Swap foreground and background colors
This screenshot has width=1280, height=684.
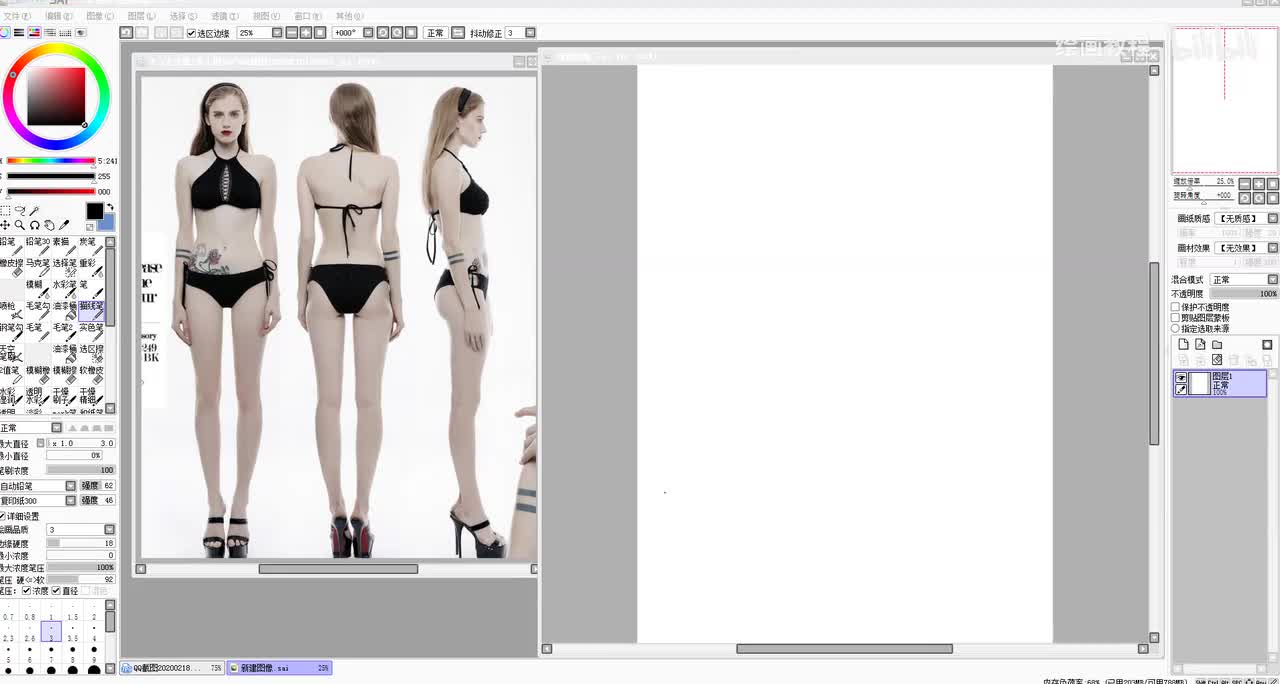coord(110,207)
